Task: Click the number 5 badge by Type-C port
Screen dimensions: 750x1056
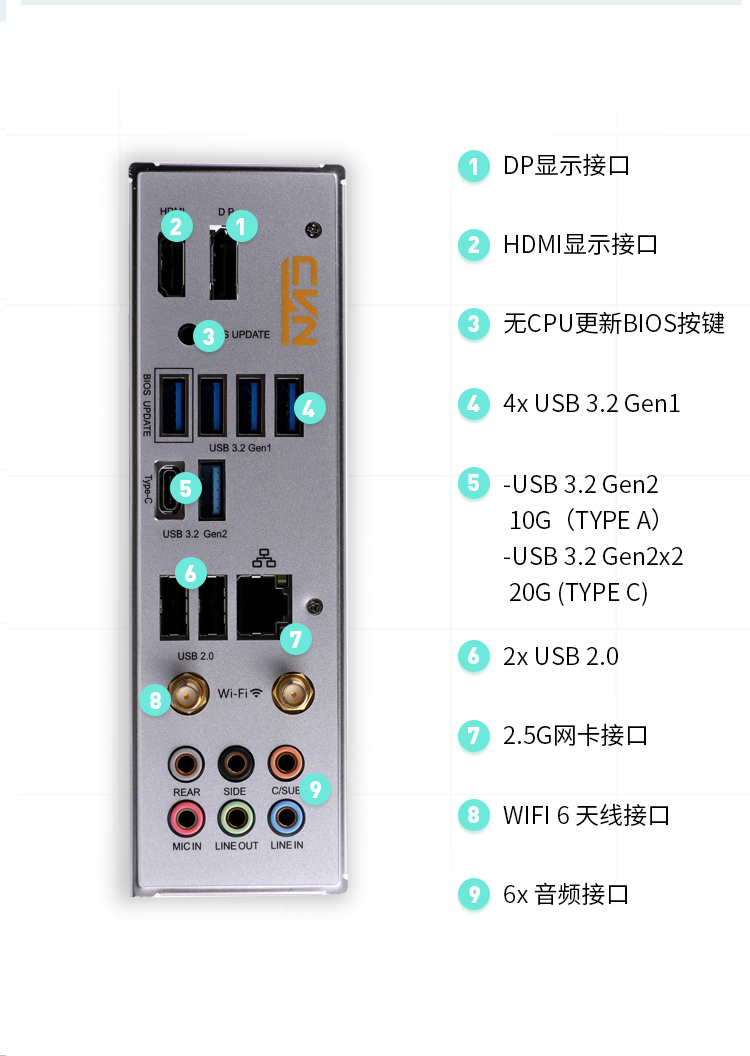Action: click(186, 488)
